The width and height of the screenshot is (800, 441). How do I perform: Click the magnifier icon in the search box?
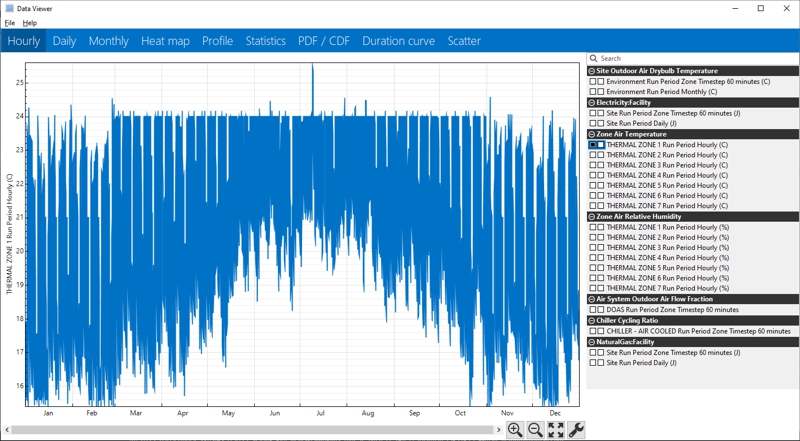coord(594,59)
